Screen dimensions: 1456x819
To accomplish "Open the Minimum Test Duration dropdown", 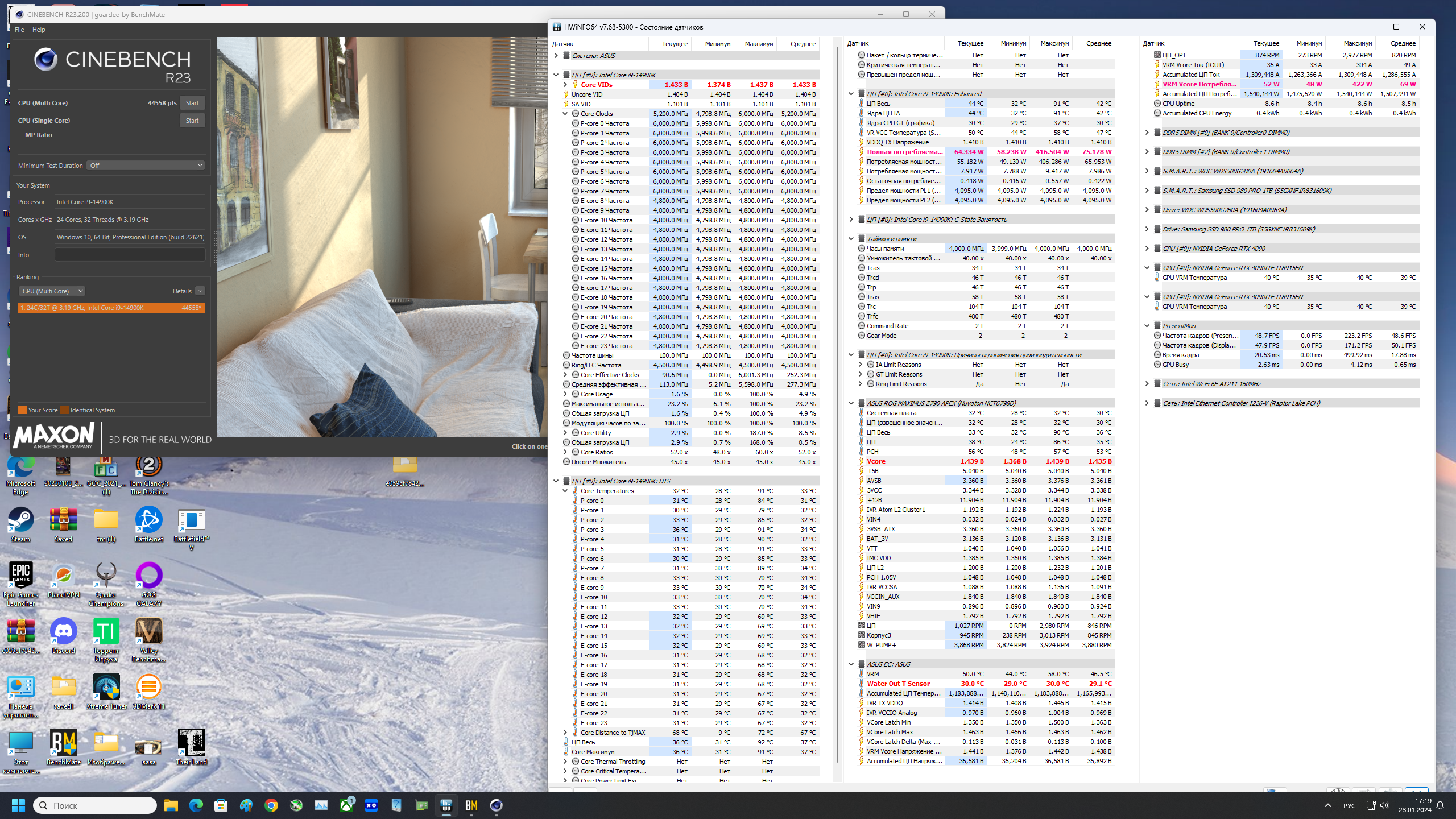I will point(146,166).
